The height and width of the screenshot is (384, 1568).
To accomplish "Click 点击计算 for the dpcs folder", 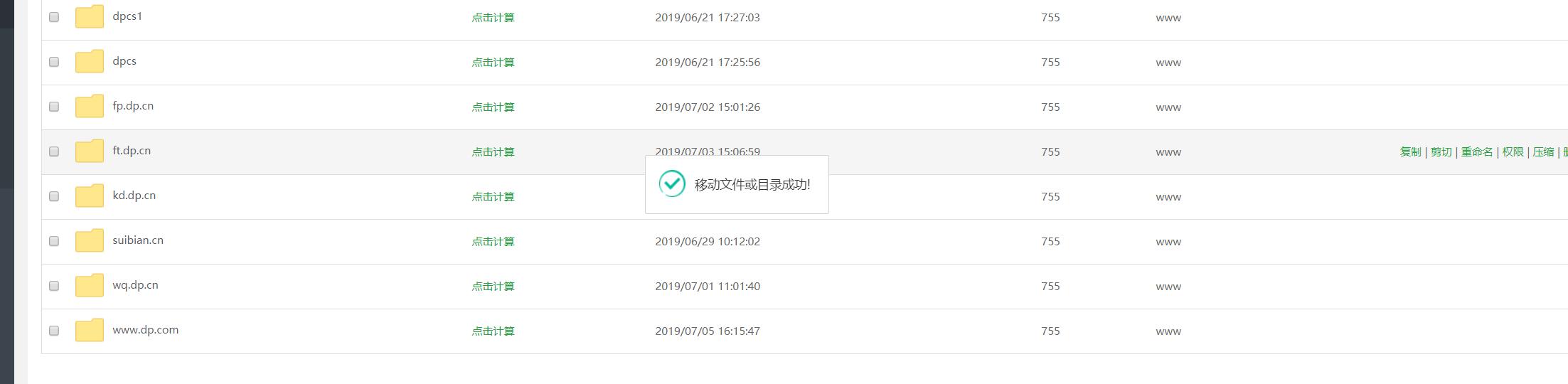I will pyautogui.click(x=493, y=63).
